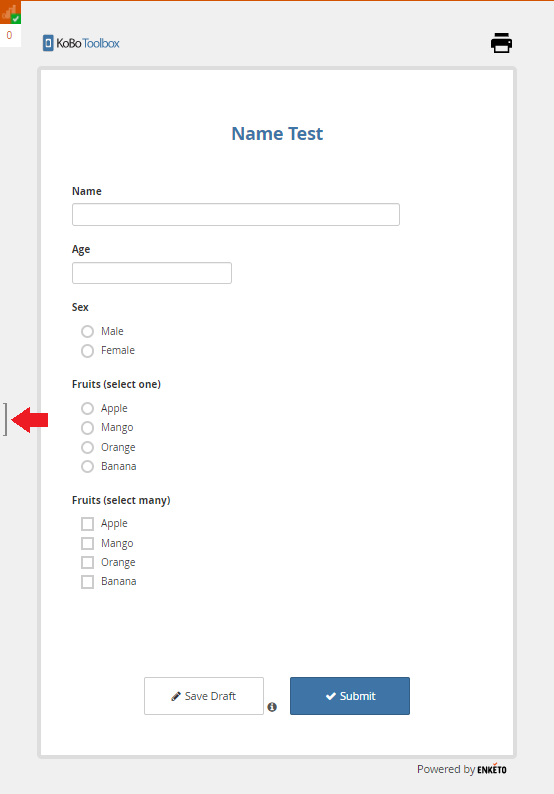The width and height of the screenshot is (554, 794).
Task: Click the Submit button
Action: click(350, 696)
